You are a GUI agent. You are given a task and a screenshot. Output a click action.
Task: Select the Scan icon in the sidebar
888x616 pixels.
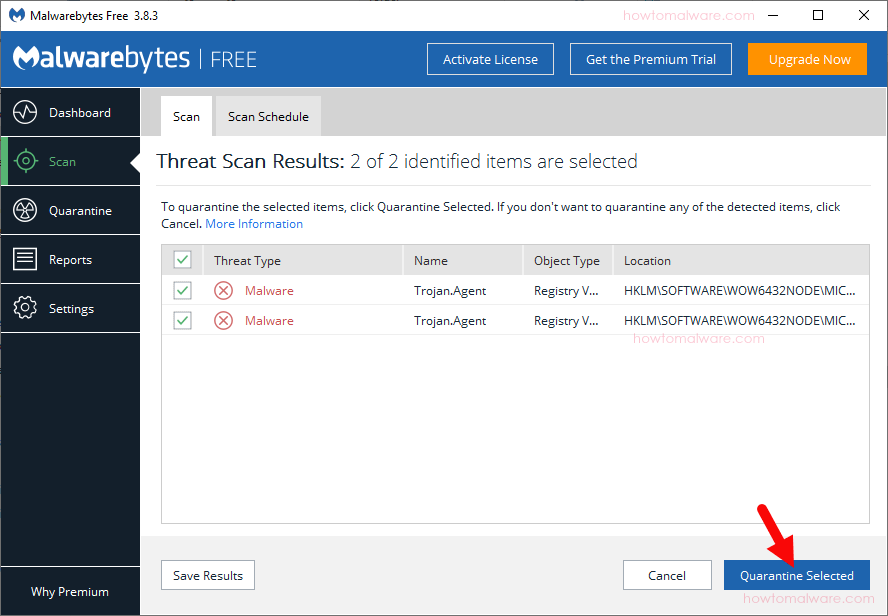pyautogui.click(x=60, y=161)
